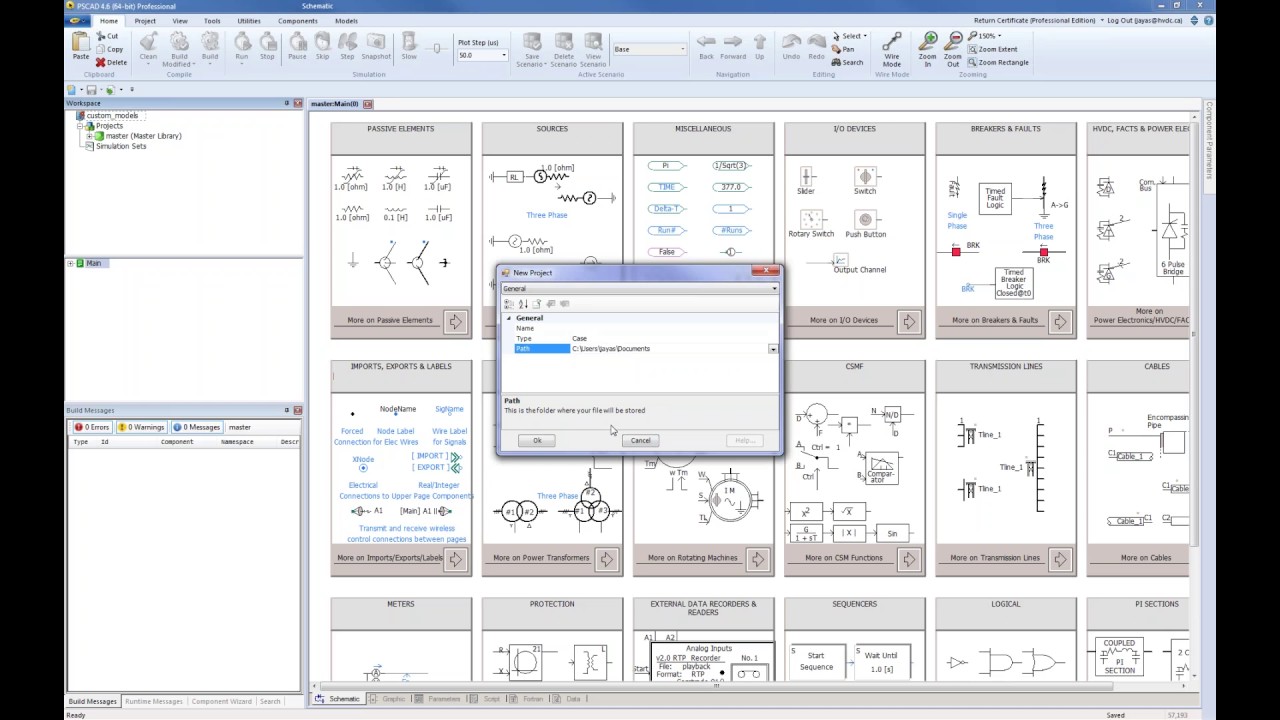The image size is (1280, 720).
Task: Click the Save Scenario icon
Action: 532,42
